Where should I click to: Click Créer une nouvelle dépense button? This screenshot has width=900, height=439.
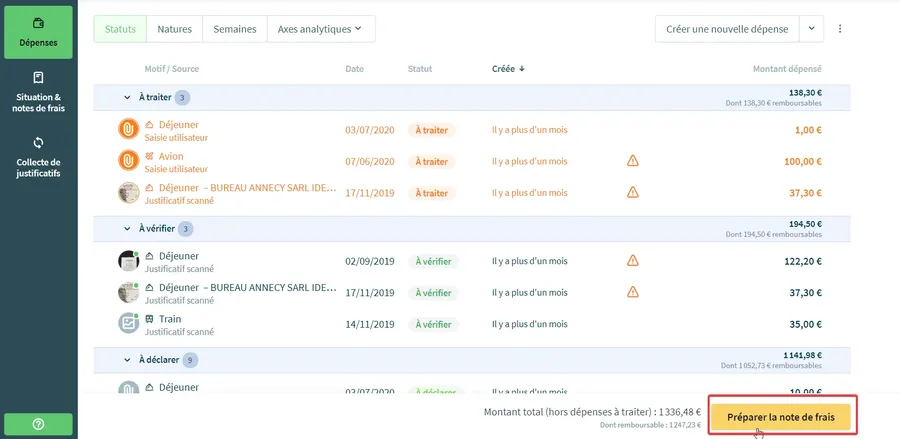tap(727, 29)
